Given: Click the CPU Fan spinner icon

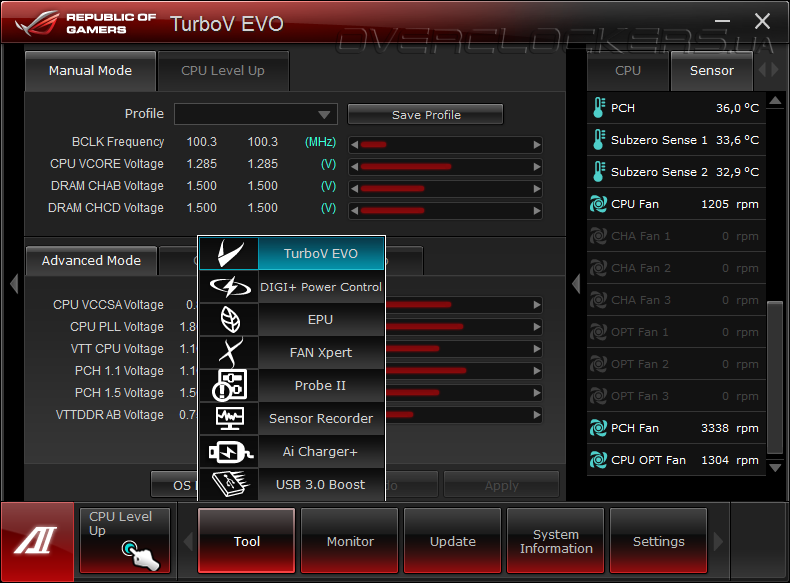Looking at the screenshot, I should click(x=599, y=204).
